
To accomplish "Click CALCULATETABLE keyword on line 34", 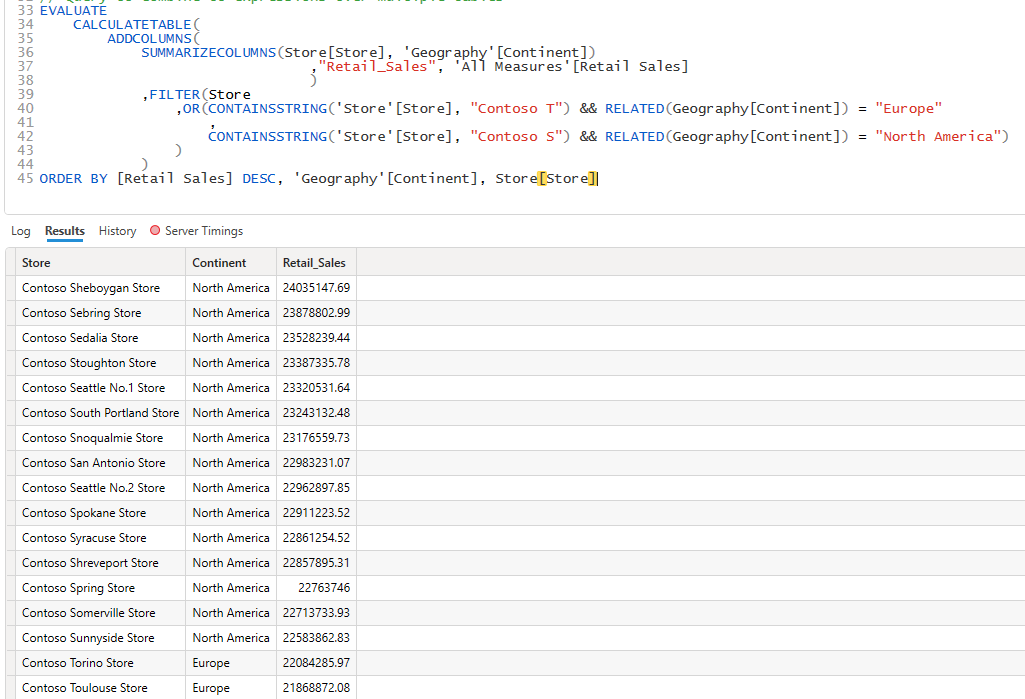I will coord(133,25).
